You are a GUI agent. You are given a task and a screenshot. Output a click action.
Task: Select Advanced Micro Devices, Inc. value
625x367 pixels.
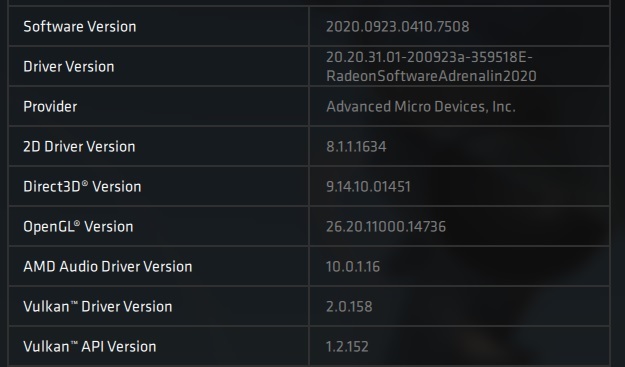(x=421, y=106)
